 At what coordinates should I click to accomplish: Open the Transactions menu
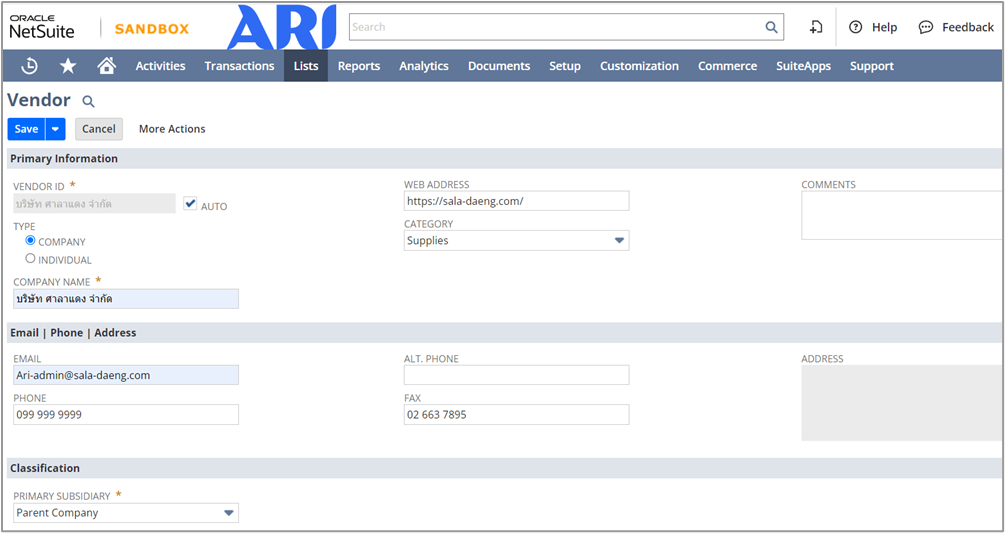click(x=239, y=66)
